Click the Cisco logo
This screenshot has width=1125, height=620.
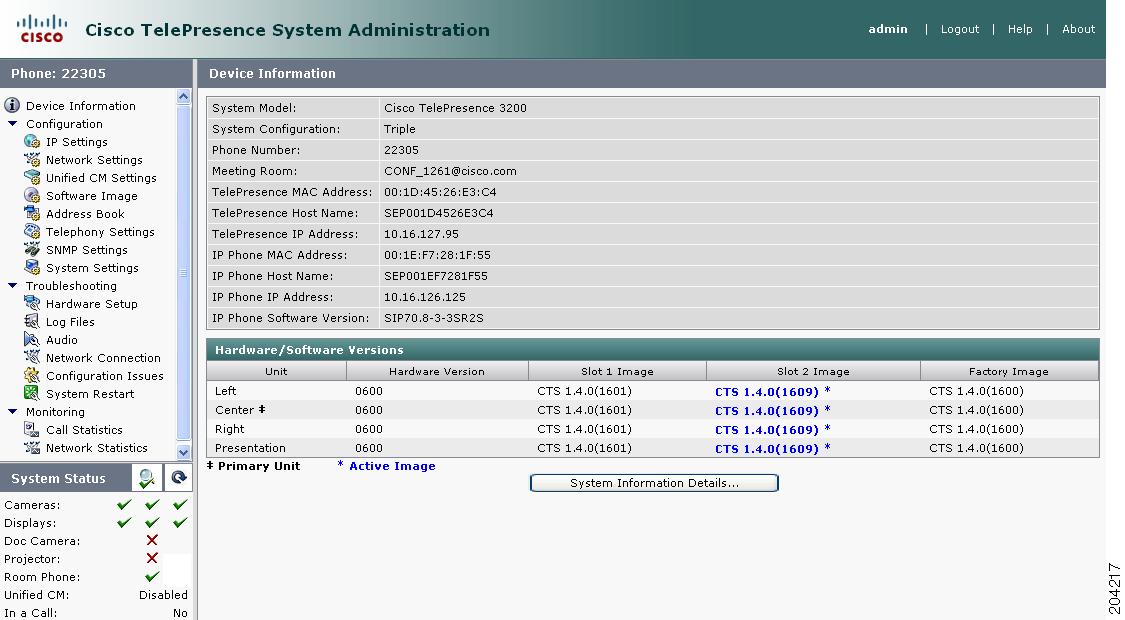42,29
